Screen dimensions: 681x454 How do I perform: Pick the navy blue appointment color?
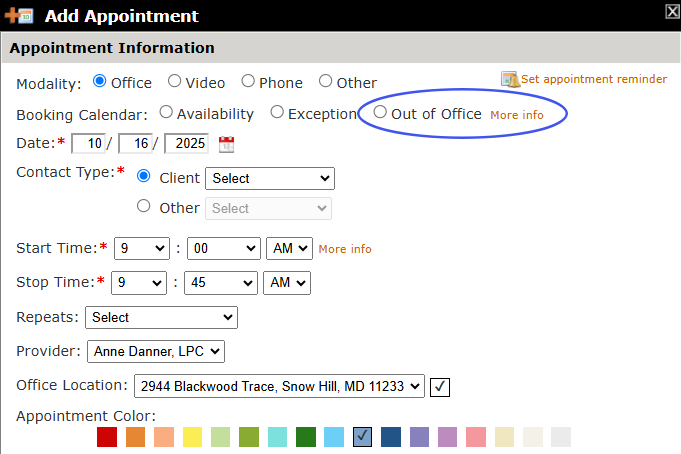click(391, 437)
